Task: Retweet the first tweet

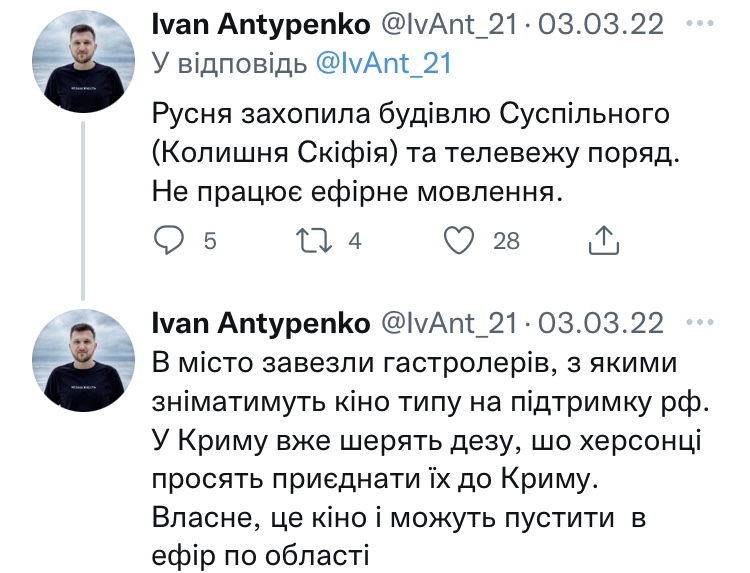Action: tap(316, 240)
